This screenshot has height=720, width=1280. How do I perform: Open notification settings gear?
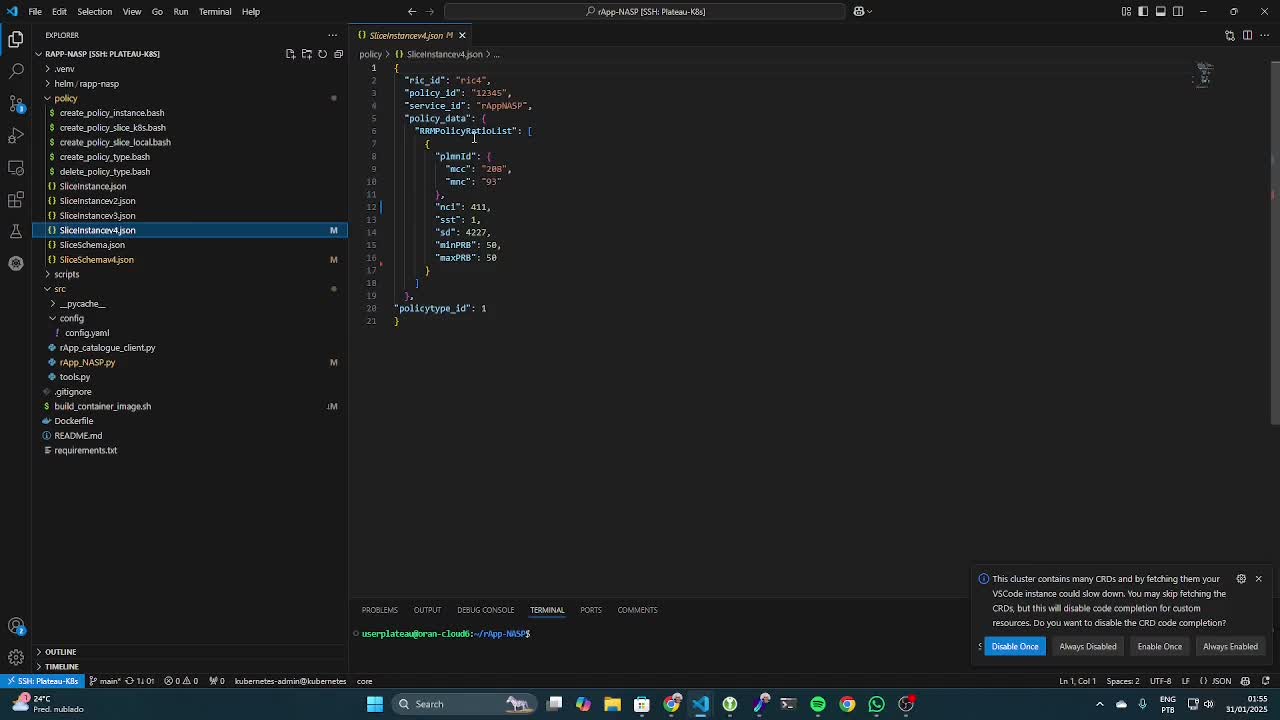[x=1241, y=579]
